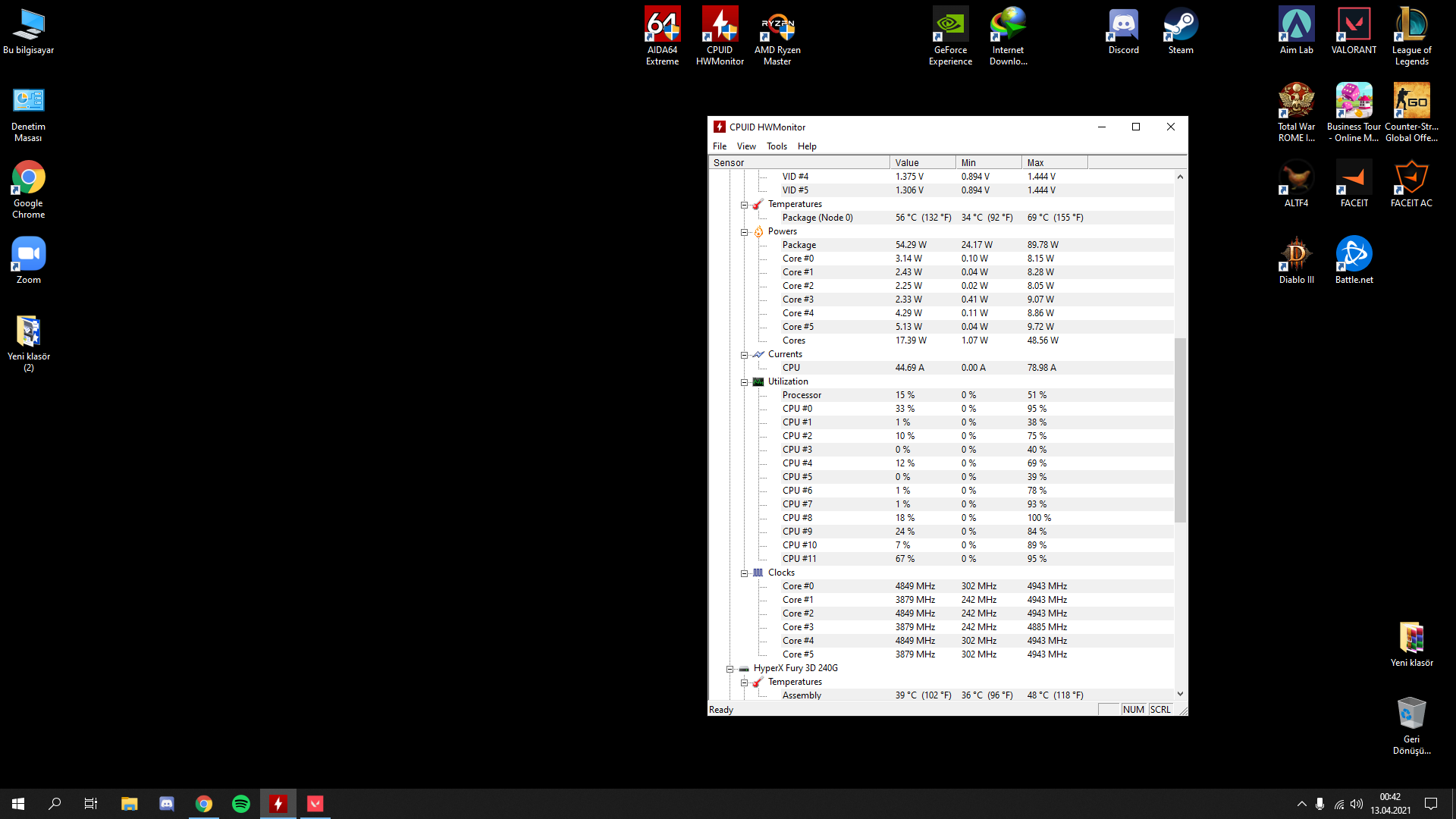Open the Windows Start menu
Screen dimensions: 1456x819
point(18,804)
